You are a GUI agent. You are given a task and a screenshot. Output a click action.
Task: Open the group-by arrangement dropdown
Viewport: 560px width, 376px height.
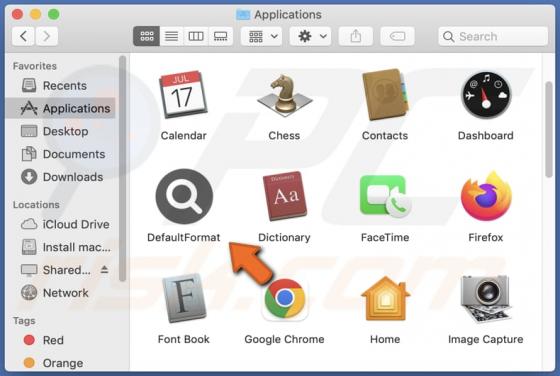262,36
